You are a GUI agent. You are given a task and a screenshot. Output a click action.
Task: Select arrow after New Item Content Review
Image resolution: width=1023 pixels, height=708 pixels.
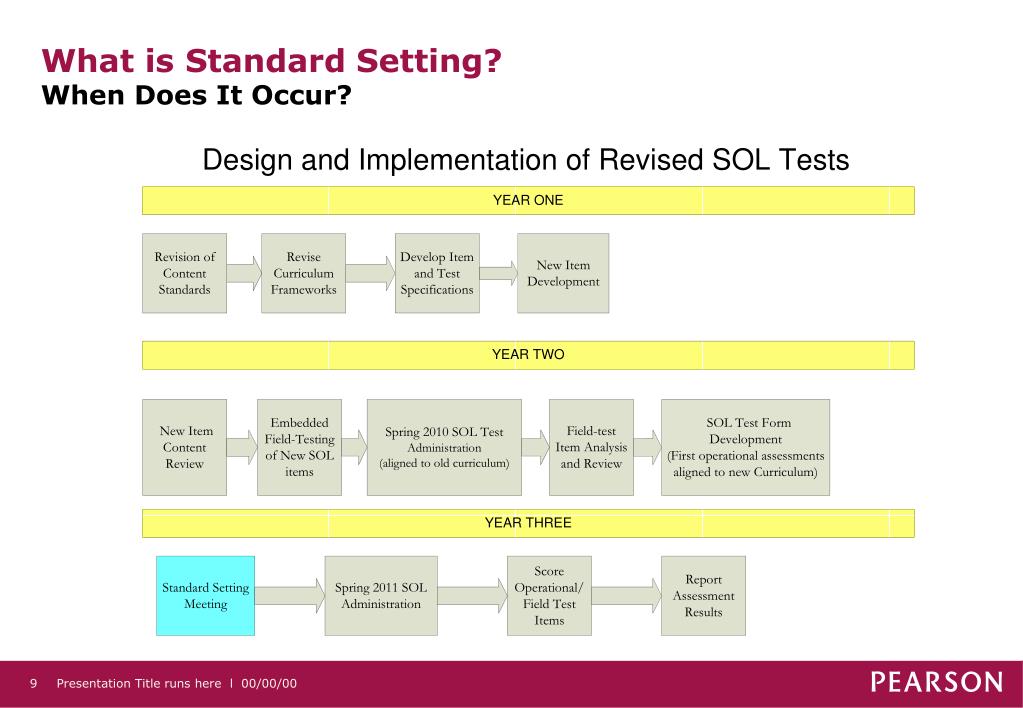click(242, 448)
